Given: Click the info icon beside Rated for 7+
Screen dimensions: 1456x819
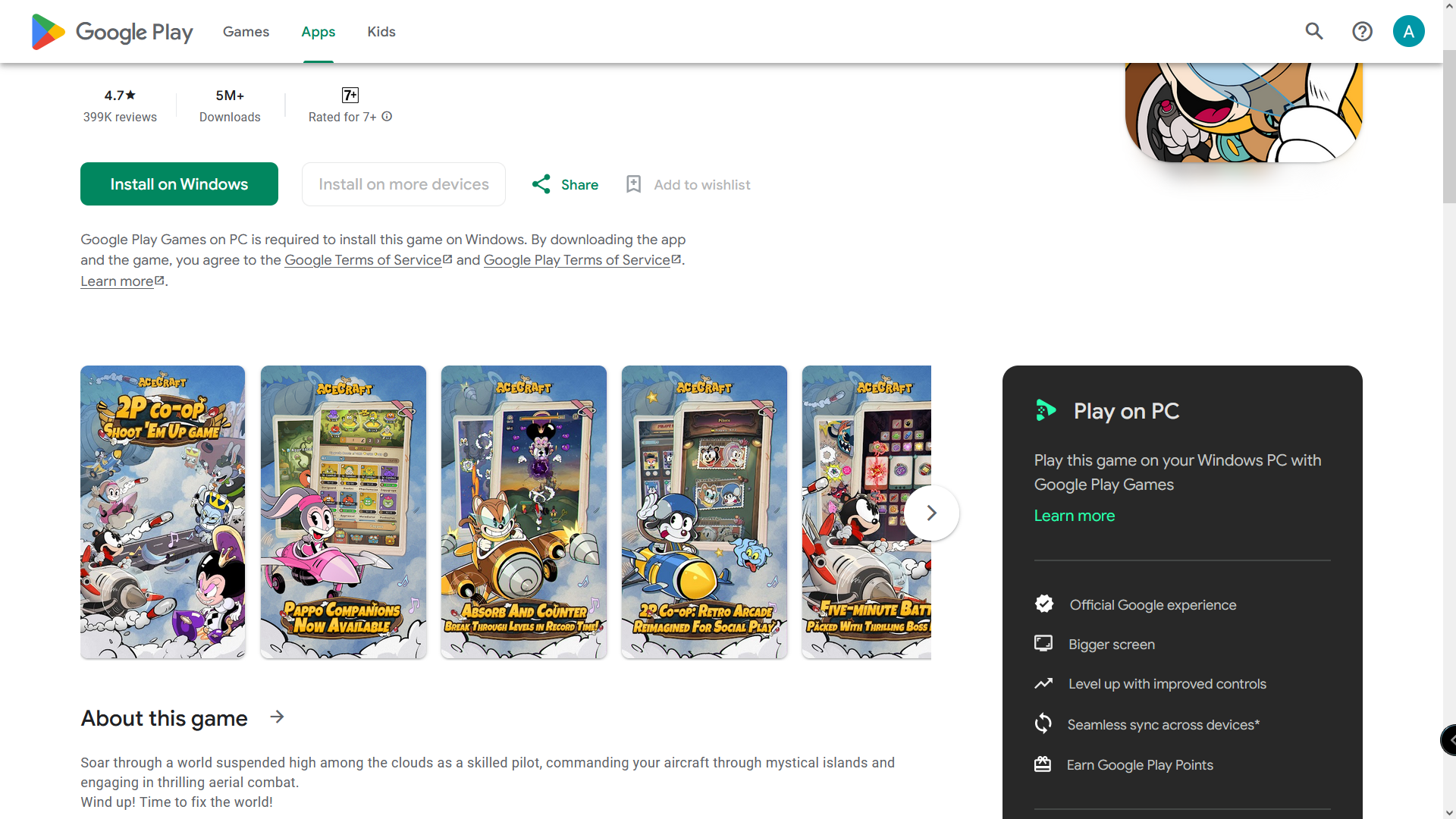Looking at the screenshot, I should pyautogui.click(x=387, y=116).
